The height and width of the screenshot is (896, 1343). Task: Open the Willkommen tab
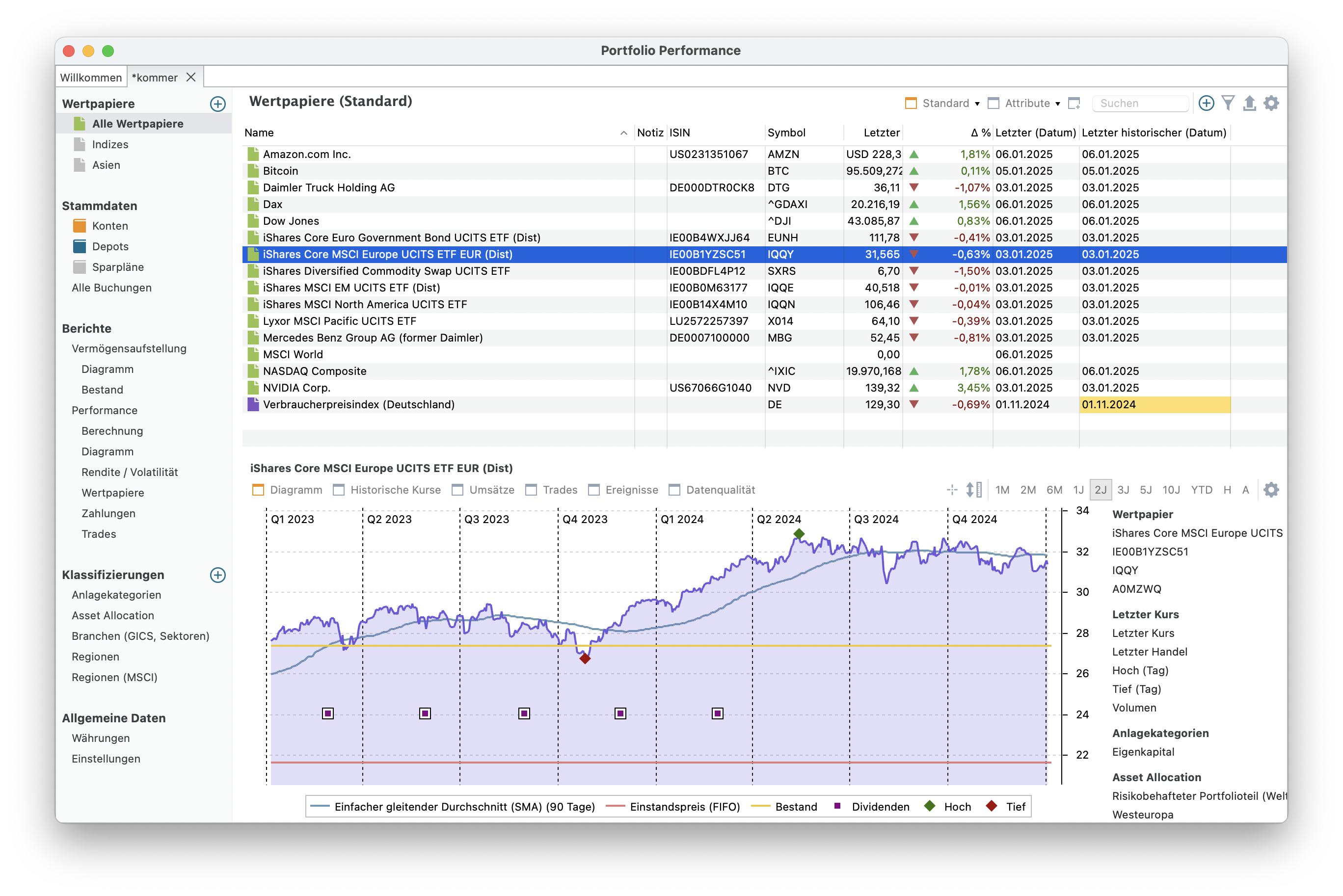(x=91, y=77)
